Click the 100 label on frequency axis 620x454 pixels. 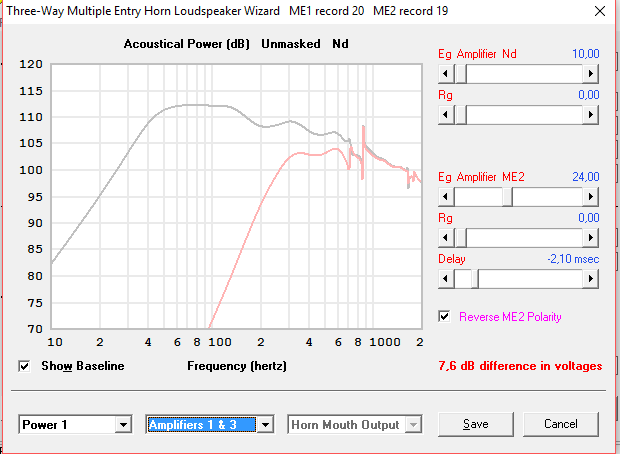pos(220,342)
